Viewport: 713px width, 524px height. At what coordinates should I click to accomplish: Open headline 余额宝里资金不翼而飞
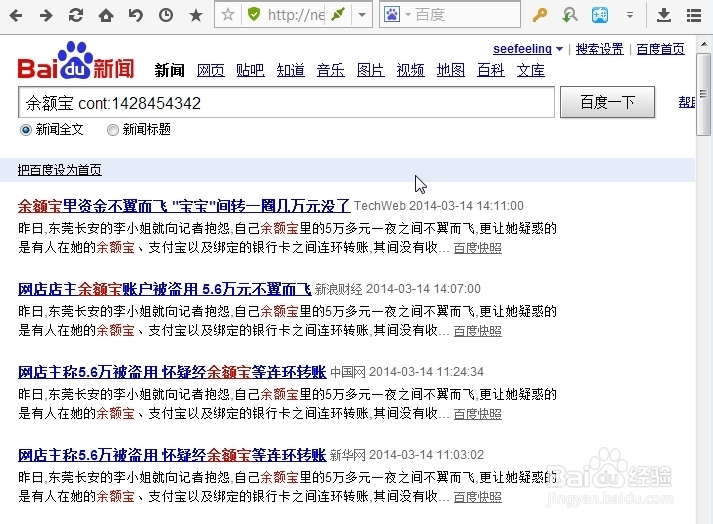tap(184, 206)
